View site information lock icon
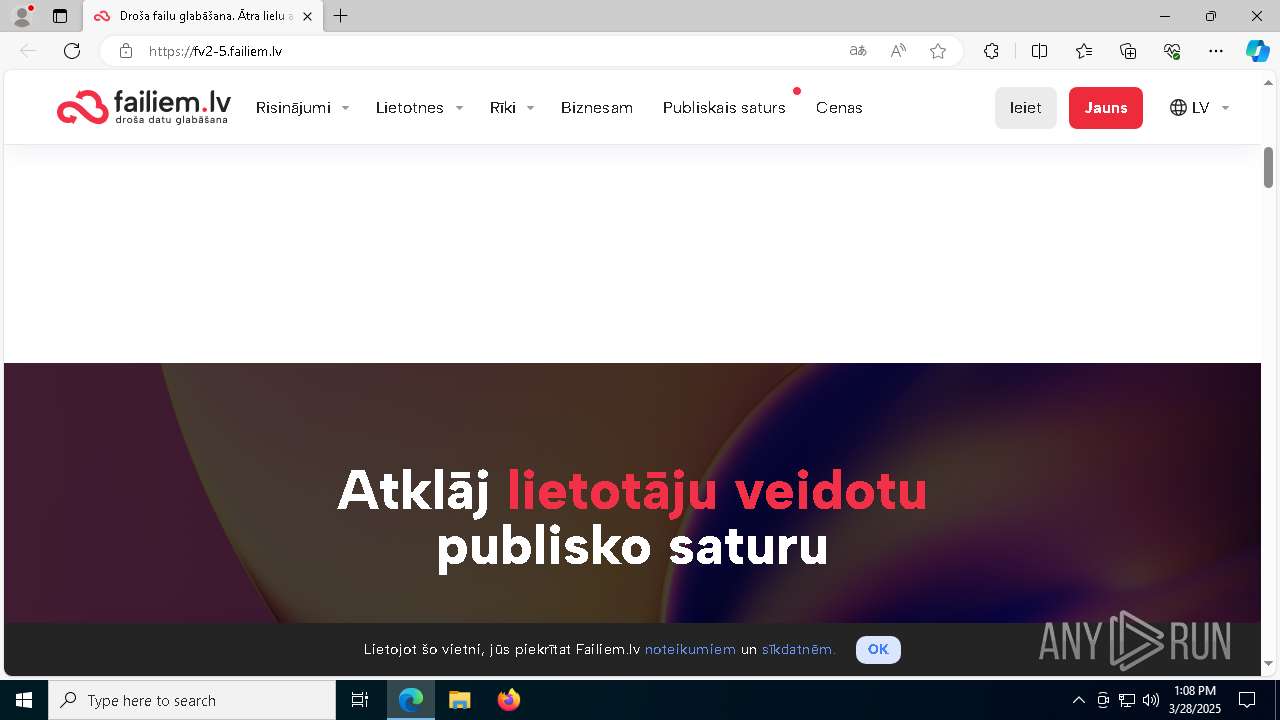This screenshot has height=720, width=1280. coord(125,51)
